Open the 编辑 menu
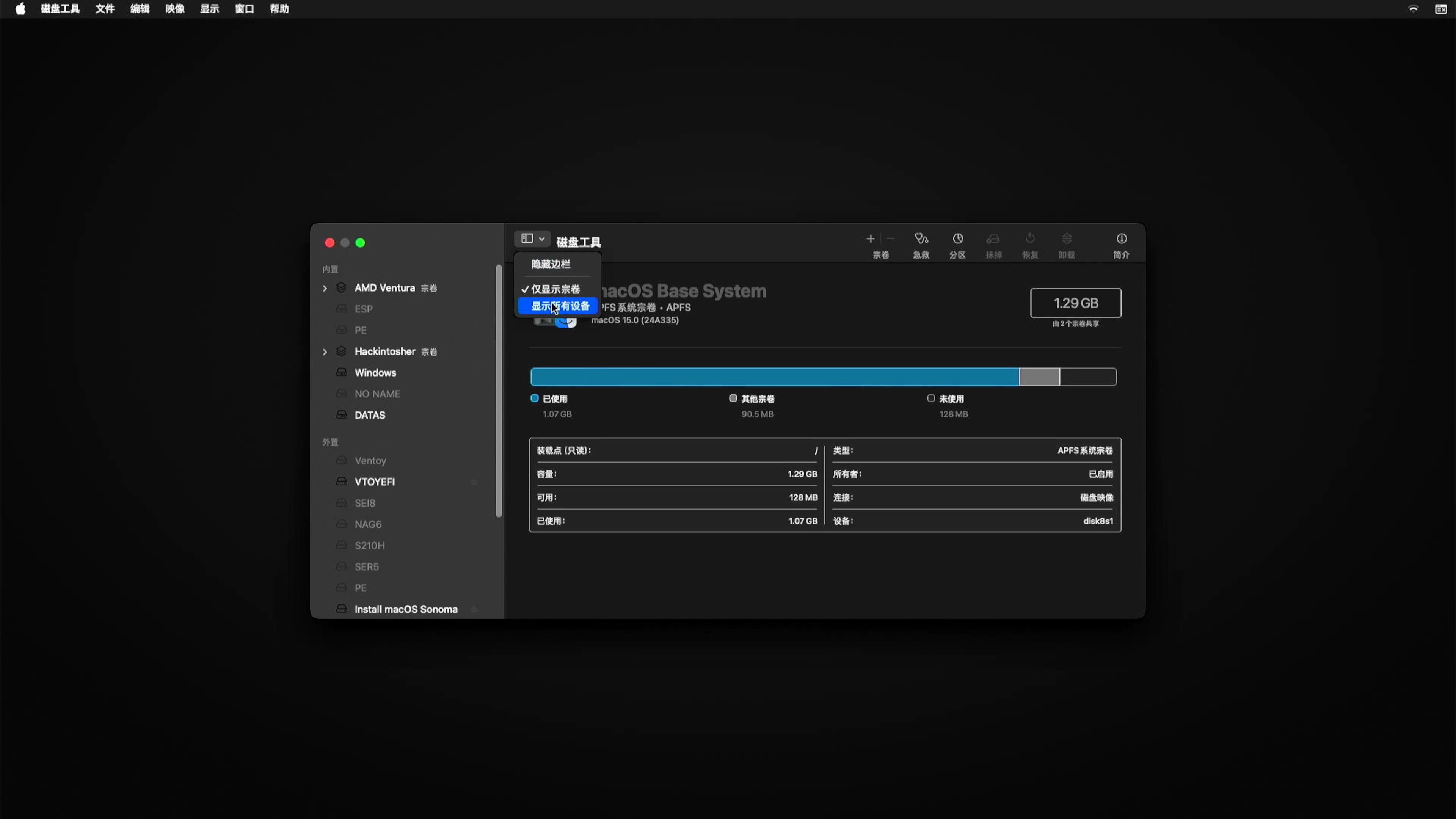 140,8
